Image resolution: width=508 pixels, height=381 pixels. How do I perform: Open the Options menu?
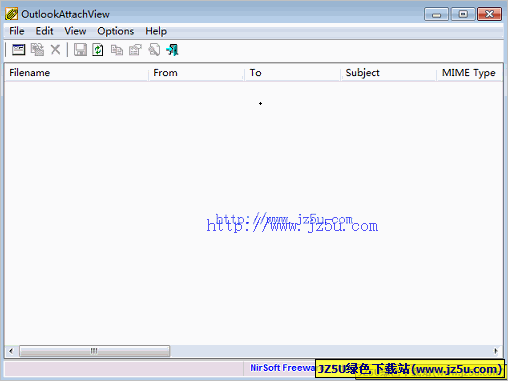coord(116,31)
